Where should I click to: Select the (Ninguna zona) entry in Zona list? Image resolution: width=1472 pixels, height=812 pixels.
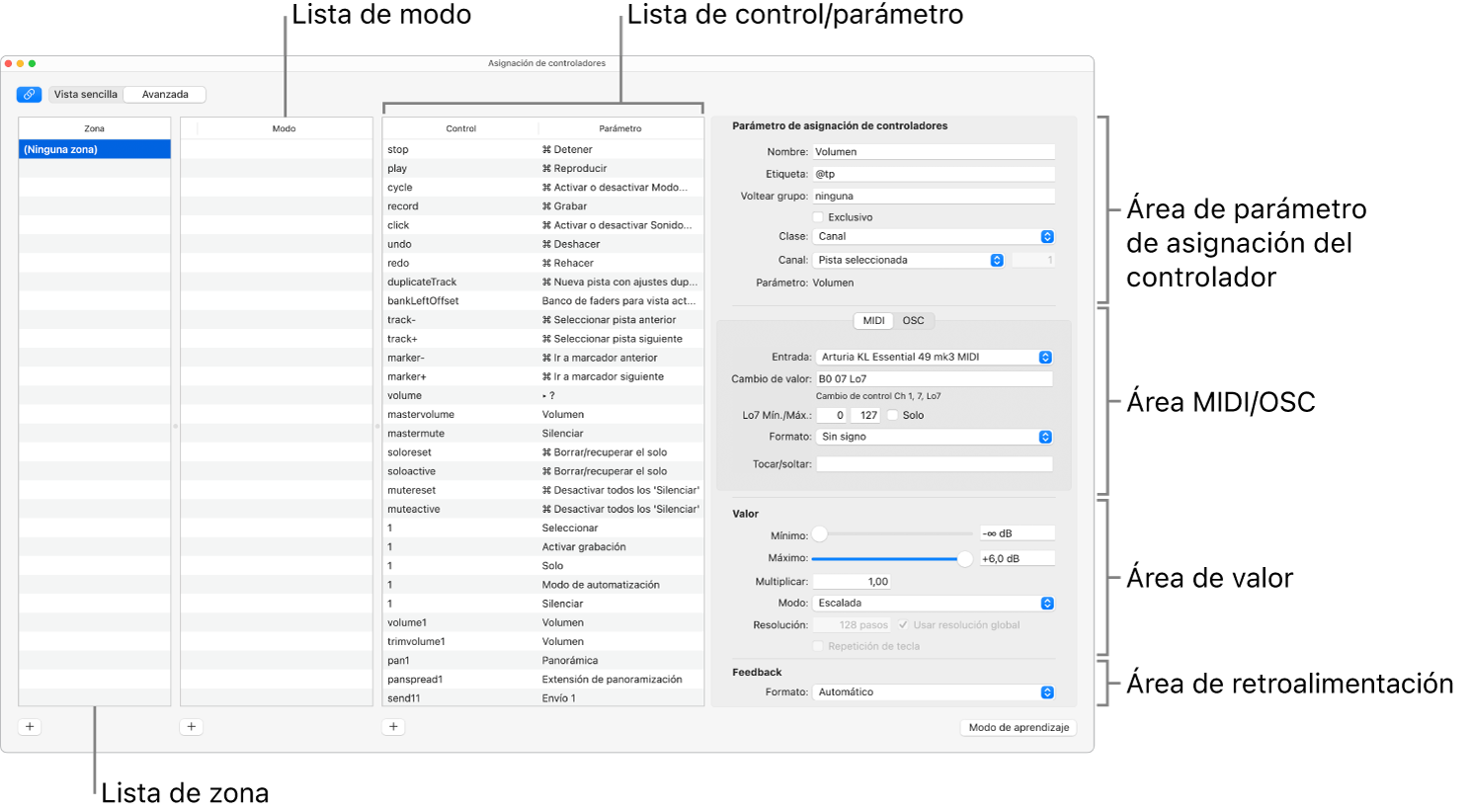[94, 150]
